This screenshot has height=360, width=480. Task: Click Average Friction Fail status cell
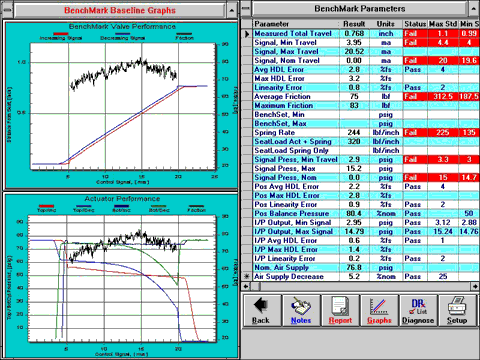tap(415, 96)
